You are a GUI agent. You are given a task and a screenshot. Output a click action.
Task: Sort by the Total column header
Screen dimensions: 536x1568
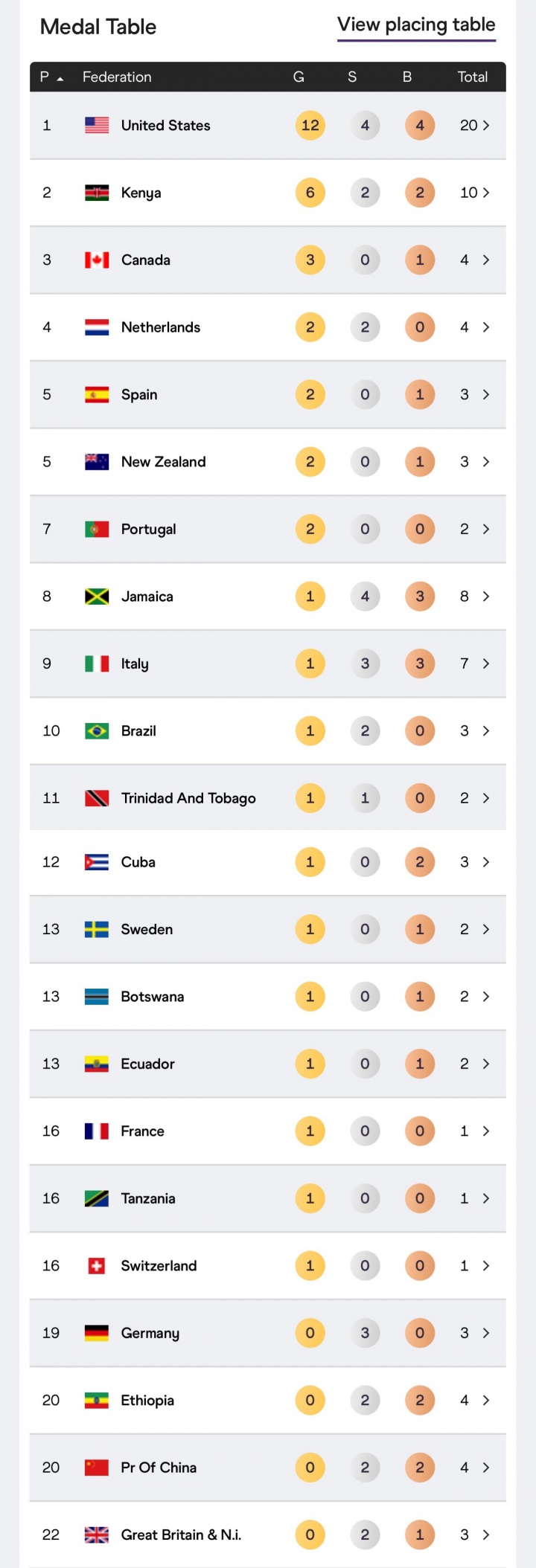pyautogui.click(x=472, y=77)
